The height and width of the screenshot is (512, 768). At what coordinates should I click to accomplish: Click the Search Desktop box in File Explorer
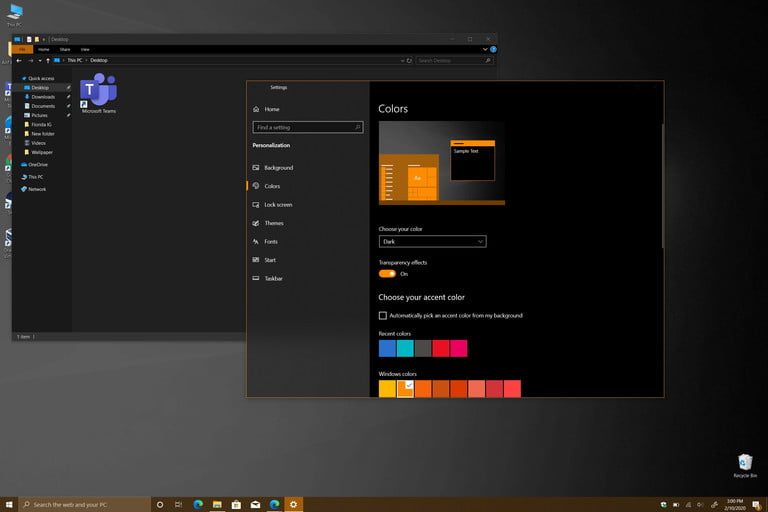[454, 60]
